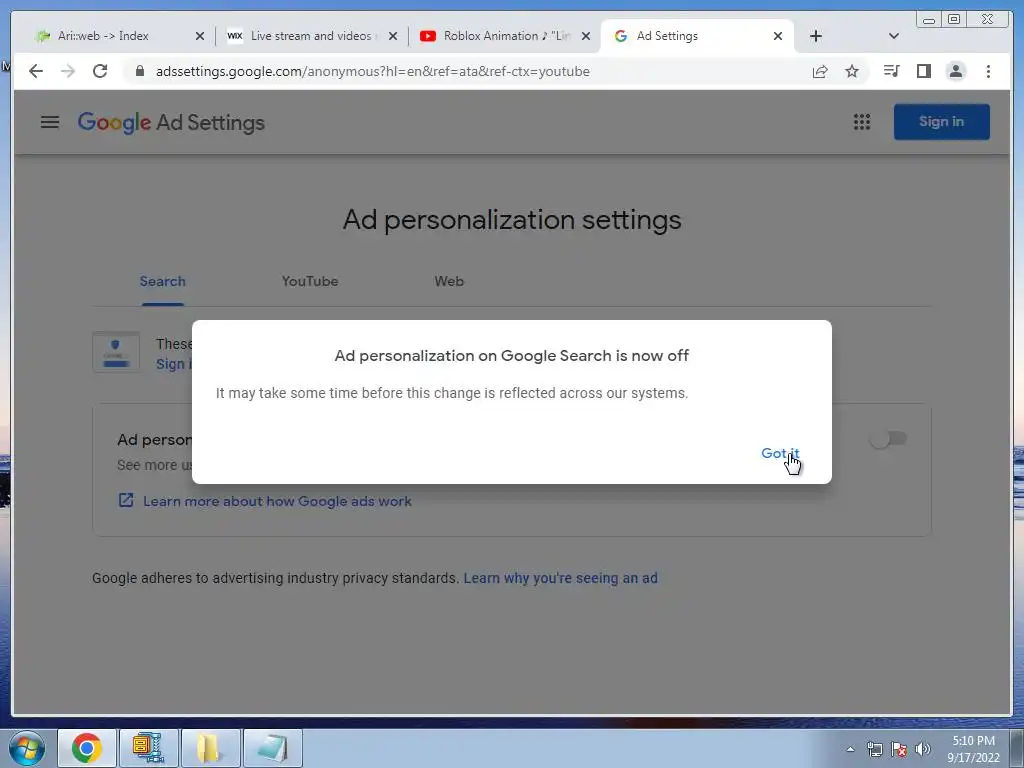Click the Chrome taskbar icon
Image resolution: width=1024 pixels, height=768 pixels.
pyautogui.click(x=87, y=748)
